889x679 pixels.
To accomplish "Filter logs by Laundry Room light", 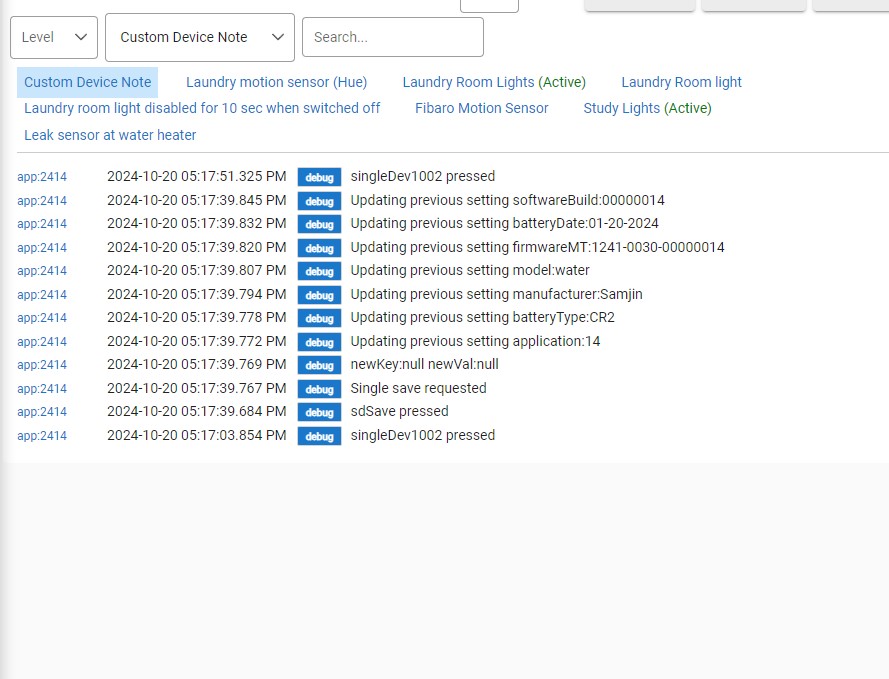I will [x=681, y=82].
